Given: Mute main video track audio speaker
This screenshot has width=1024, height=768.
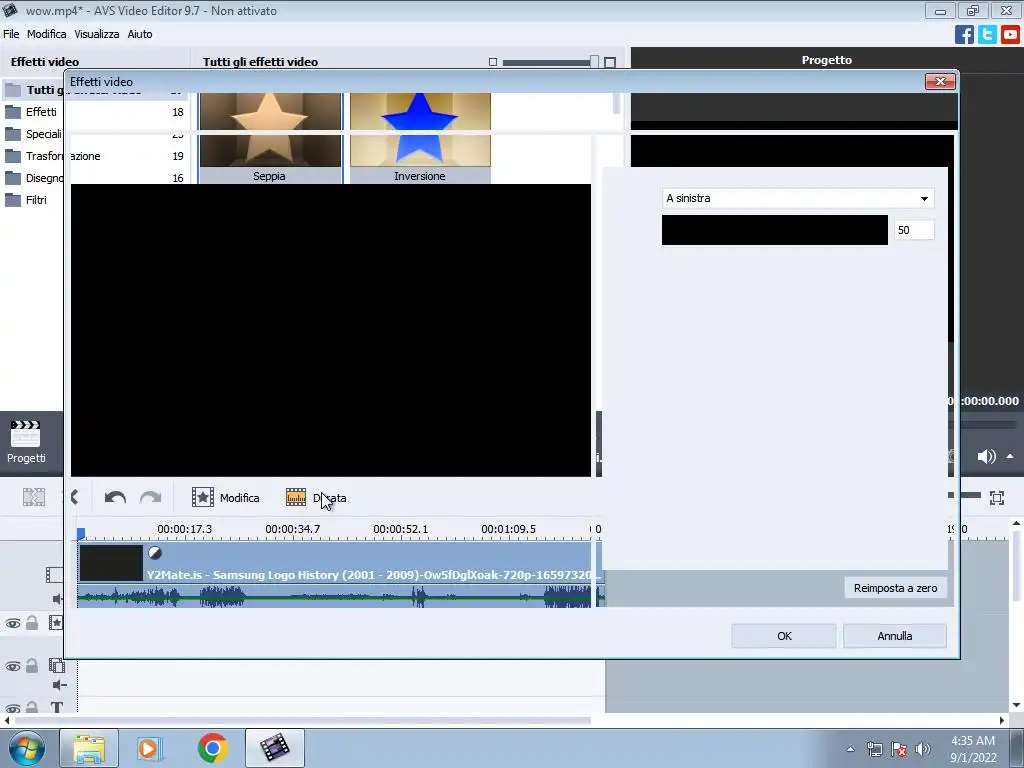Looking at the screenshot, I should pos(57,598).
